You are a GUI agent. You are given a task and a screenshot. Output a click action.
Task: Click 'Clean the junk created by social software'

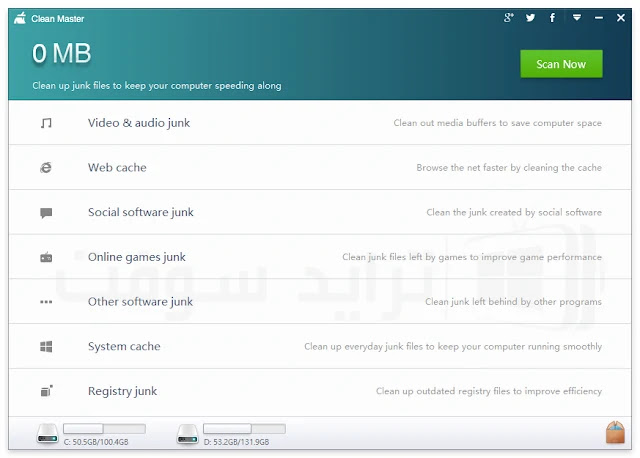[514, 212]
